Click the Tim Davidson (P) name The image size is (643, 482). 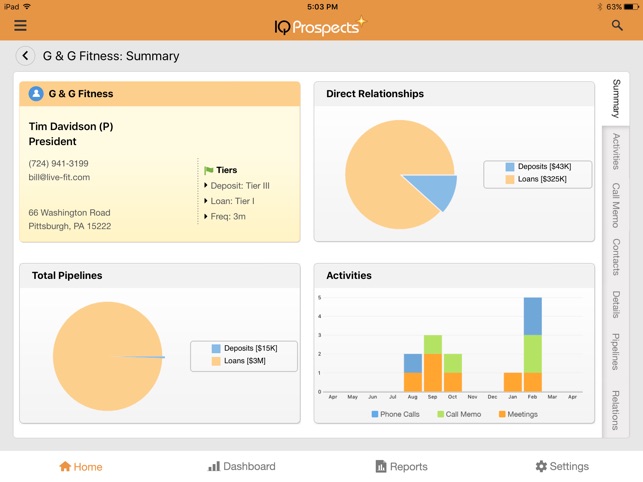[x=71, y=126]
